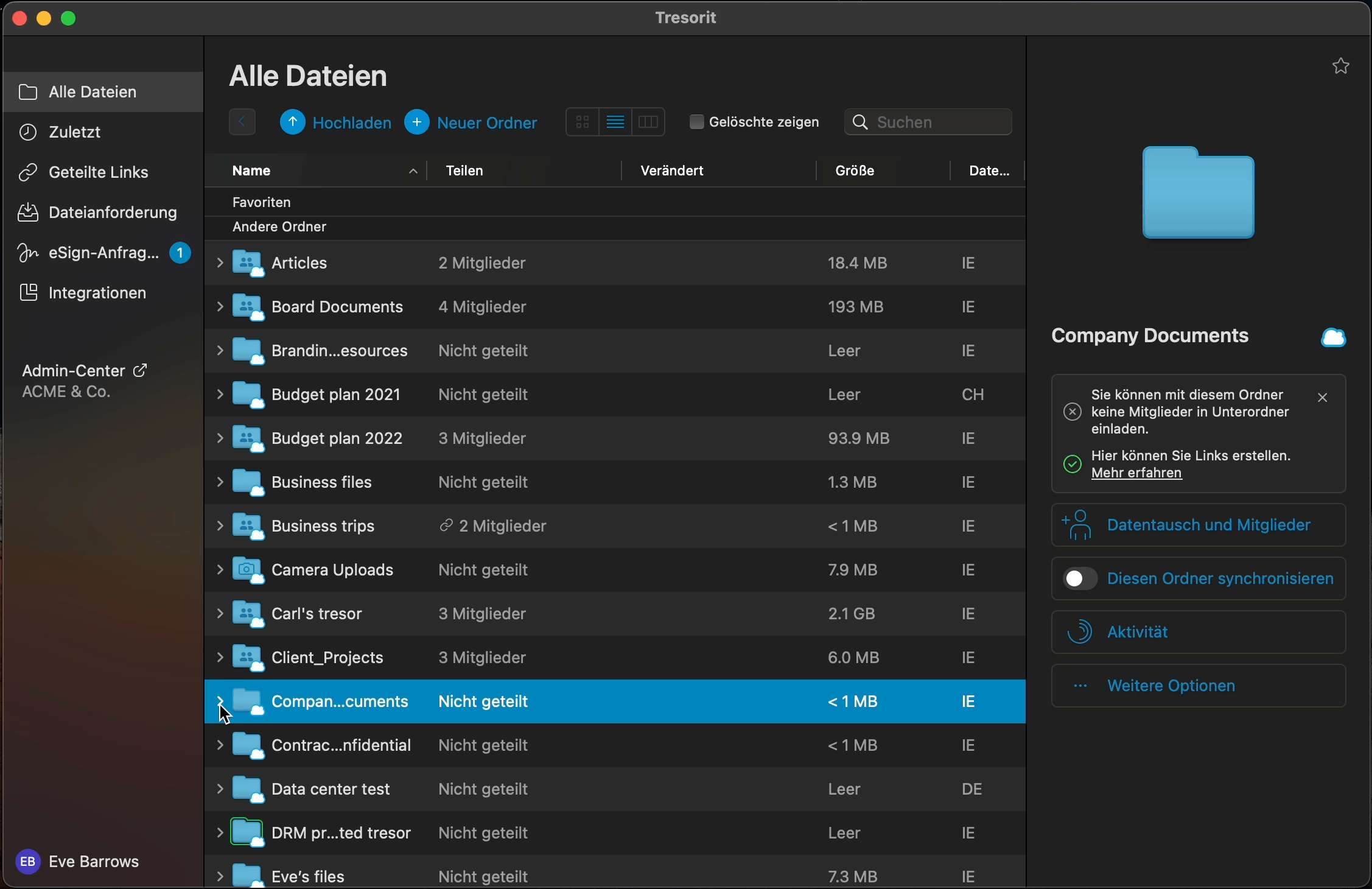Viewport: 1372px width, 889px height.
Task: Click the Admin-Center external link icon
Action: [x=140, y=370]
